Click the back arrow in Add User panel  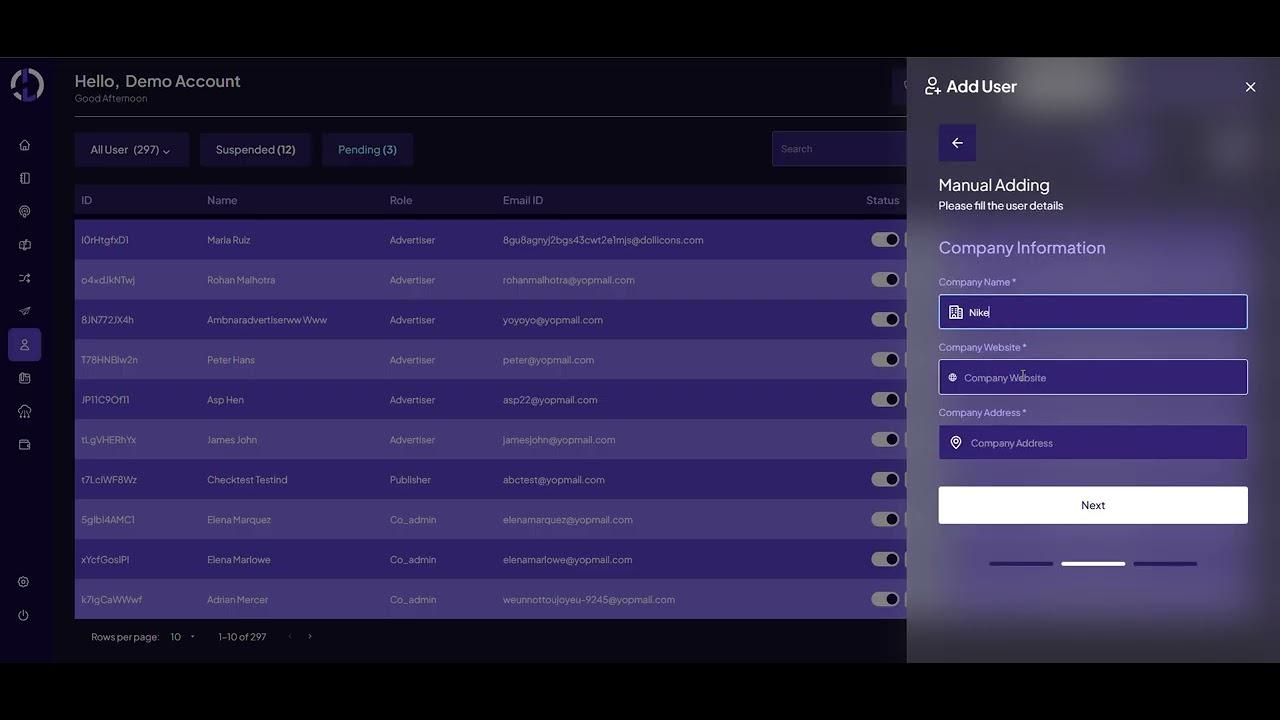pyautogui.click(x=957, y=143)
